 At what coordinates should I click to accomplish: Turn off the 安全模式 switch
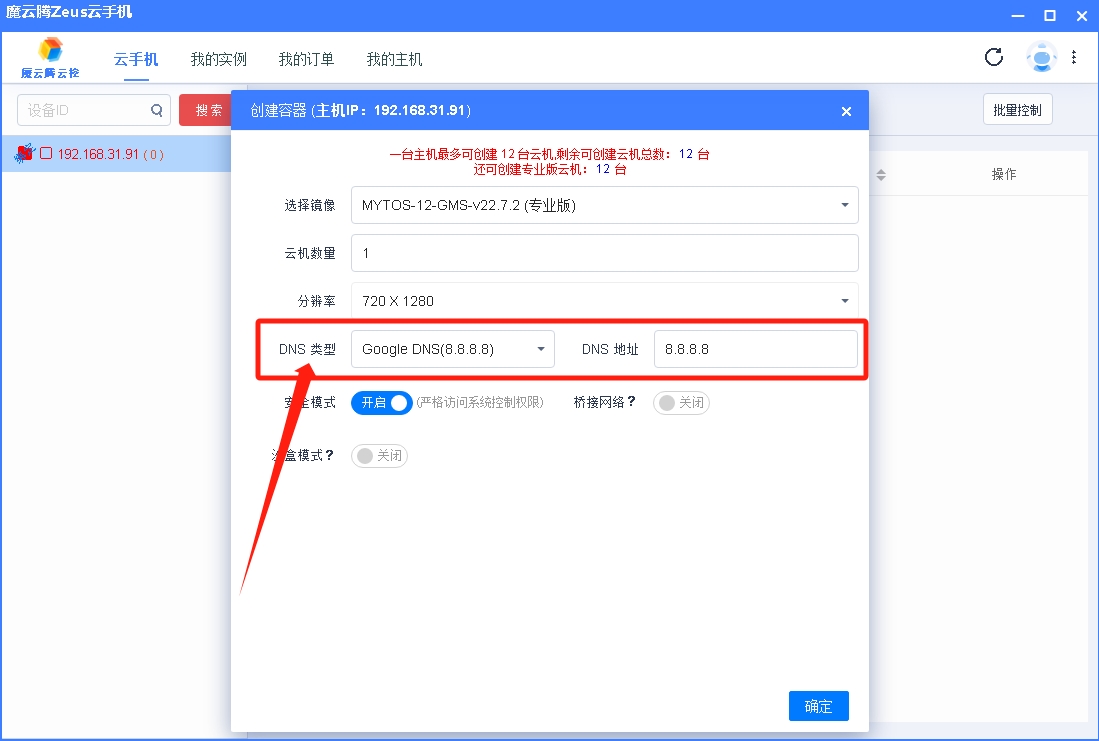(x=381, y=403)
